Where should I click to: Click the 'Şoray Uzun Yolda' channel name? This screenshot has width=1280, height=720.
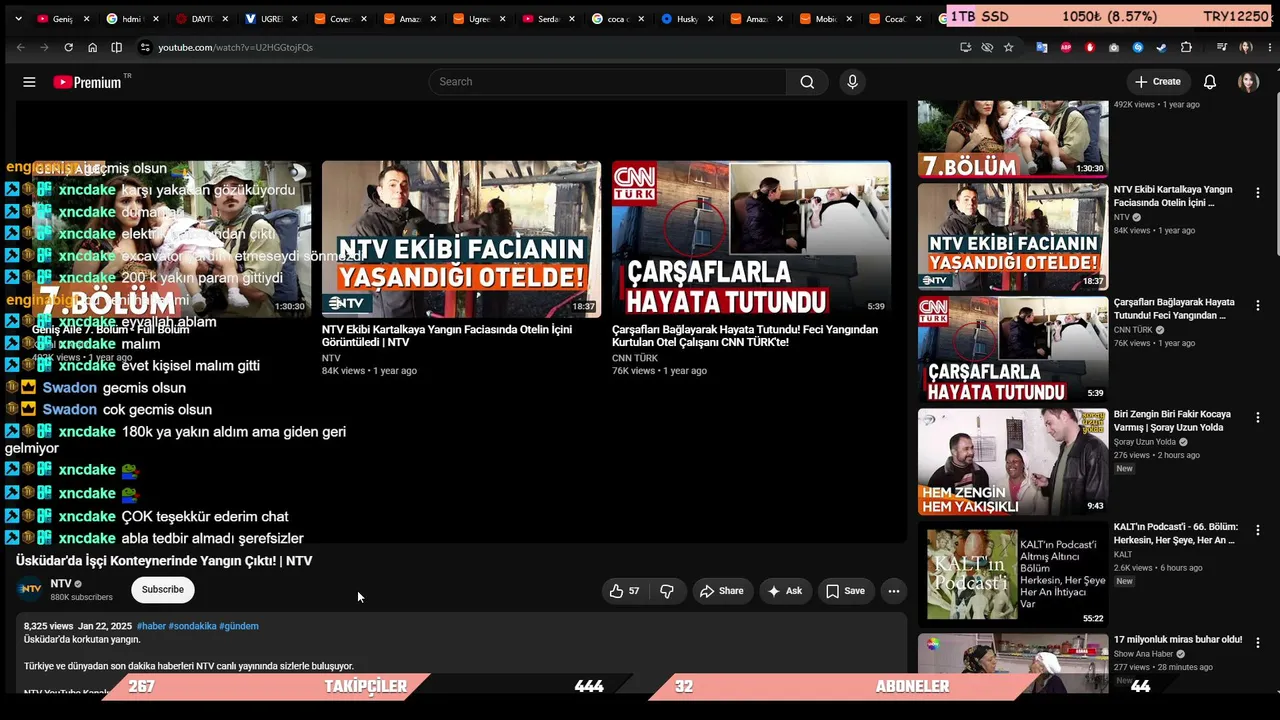1145,442
